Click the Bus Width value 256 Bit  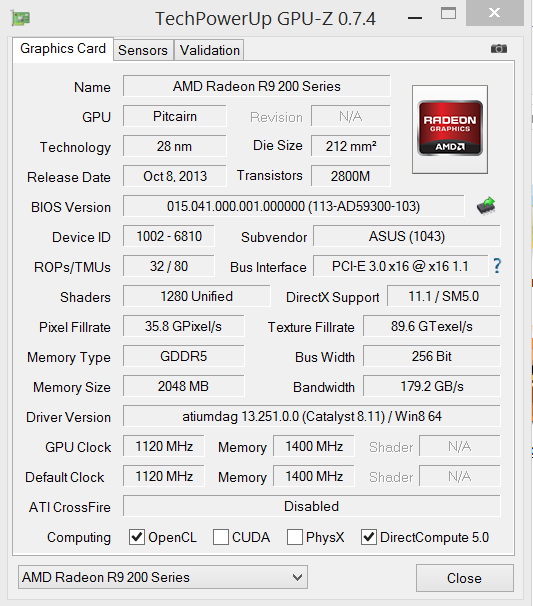coord(432,356)
